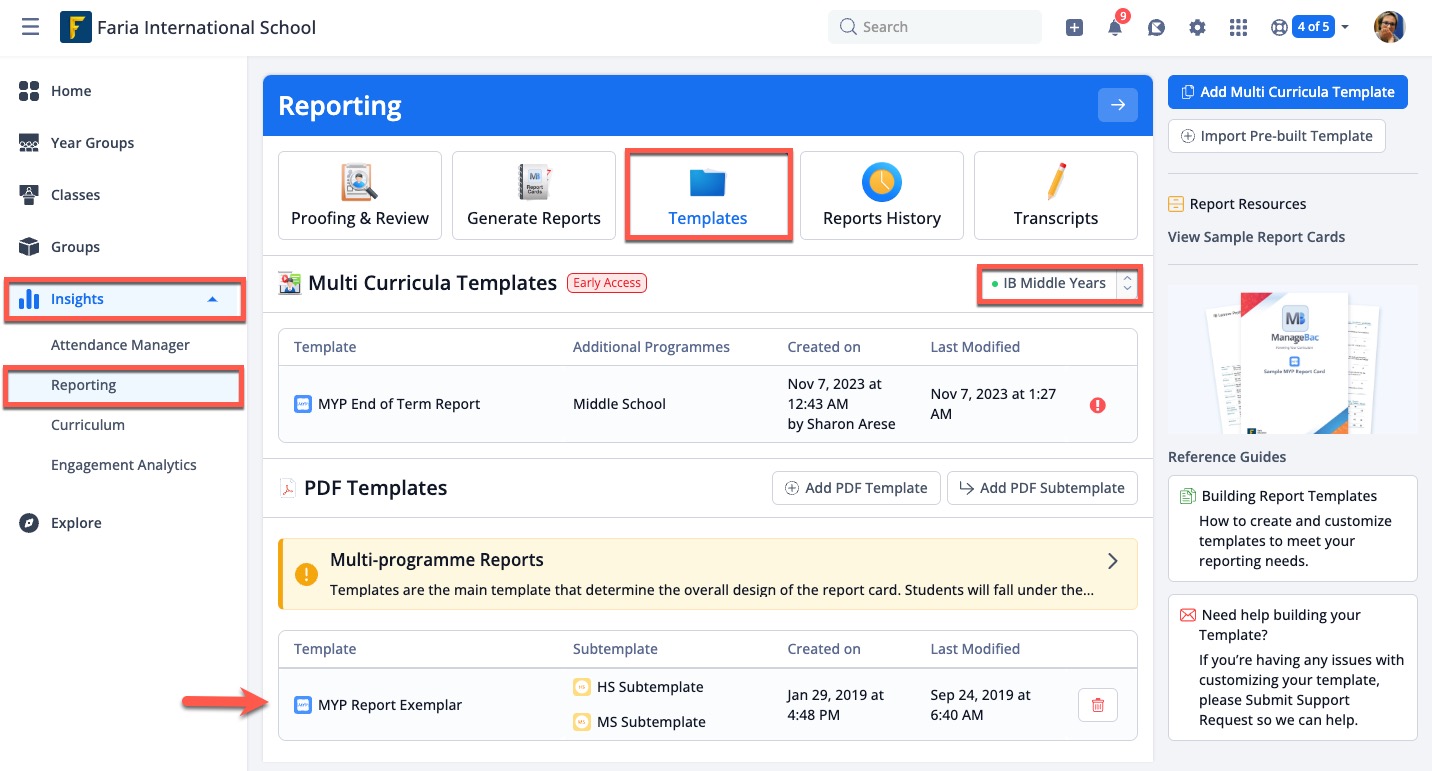Click the notifications bell icon
Image resolution: width=1432 pixels, height=771 pixels.
click(x=1115, y=28)
